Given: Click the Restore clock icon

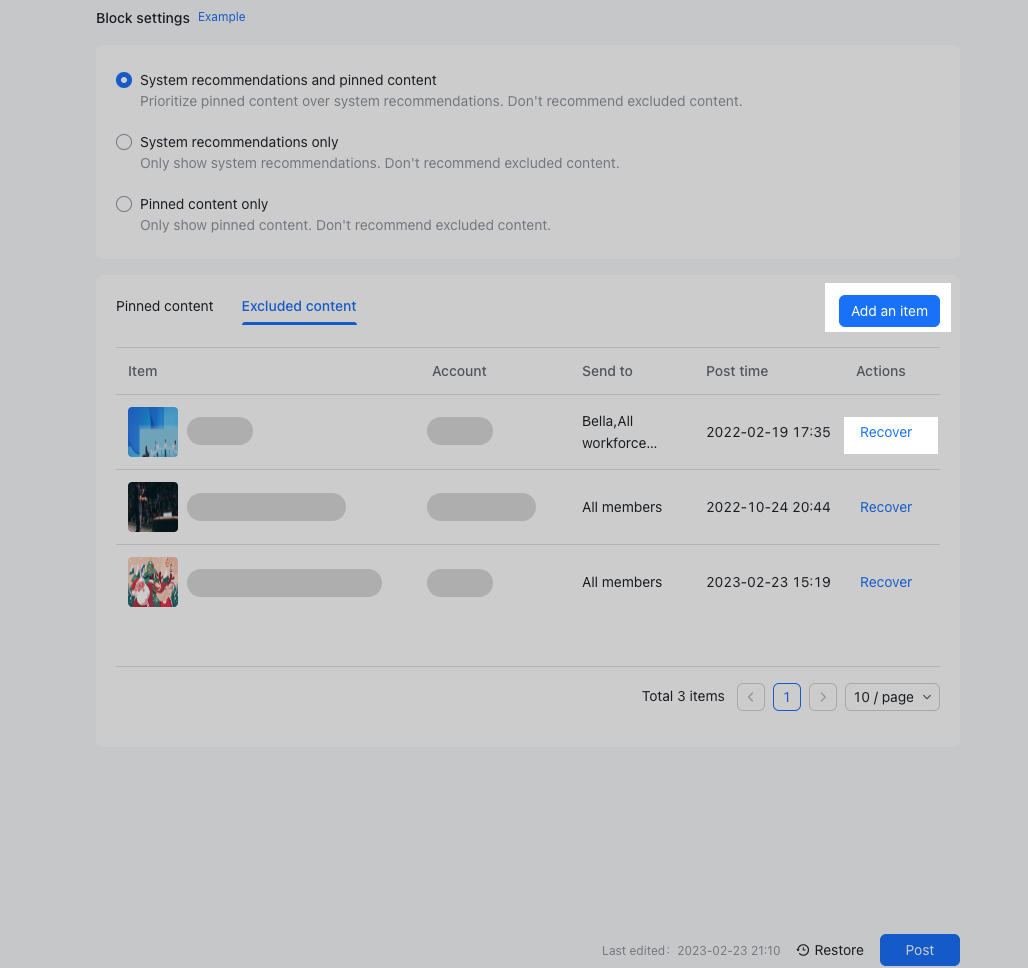Looking at the screenshot, I should pyautogui.click(x=802, y=950).
